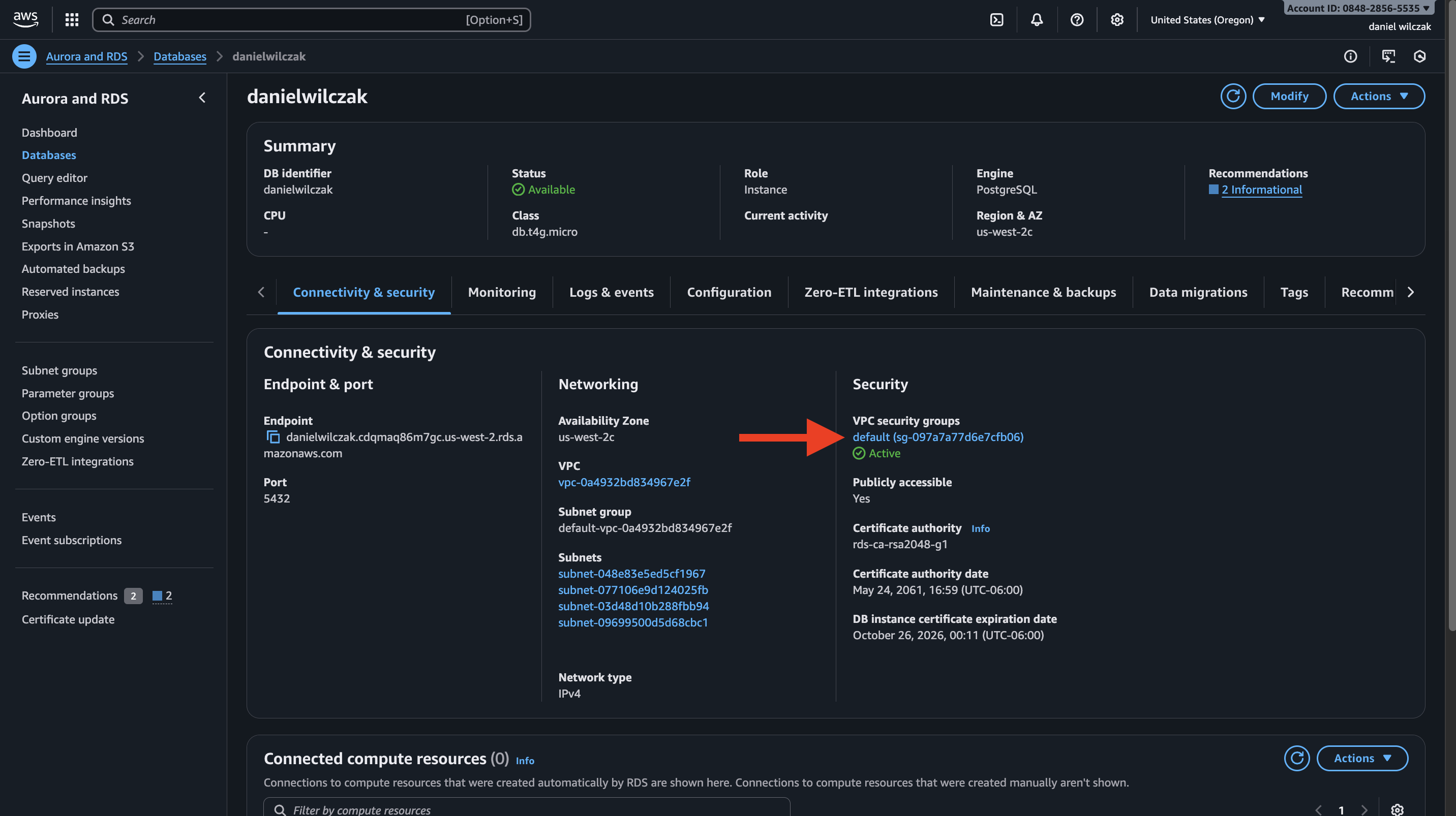Refresh the connected compute resources list
The width and height of the screenshot is (1456, 816).
click(1296, 758)
